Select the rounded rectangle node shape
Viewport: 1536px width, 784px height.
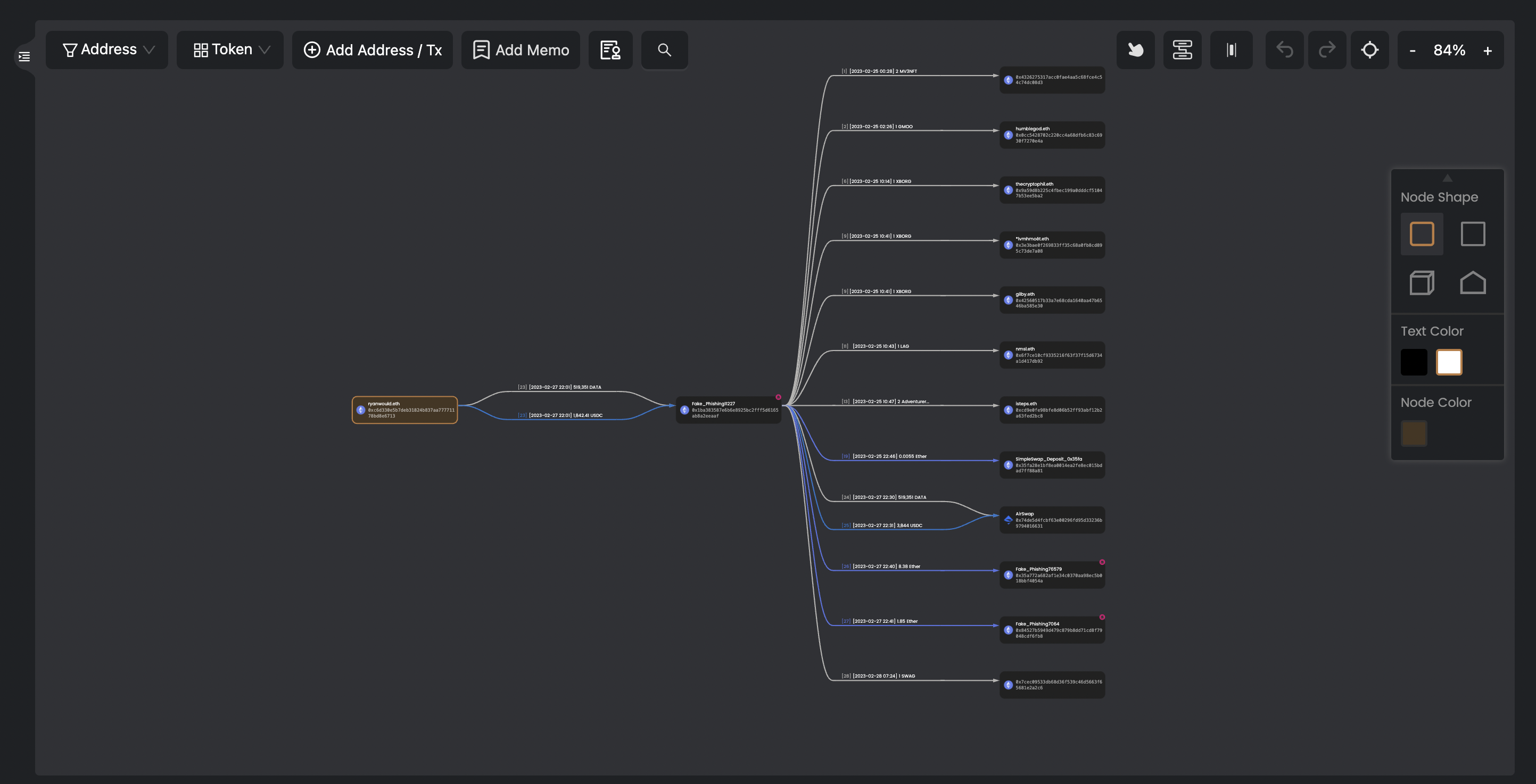1422,233
